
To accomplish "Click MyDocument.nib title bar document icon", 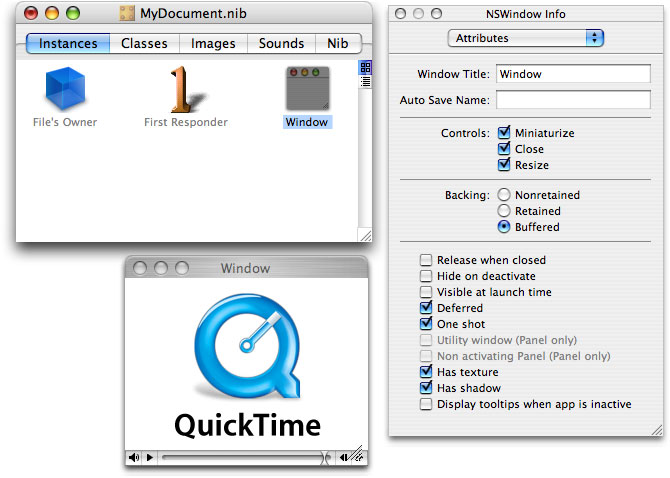I will [127, 13].
